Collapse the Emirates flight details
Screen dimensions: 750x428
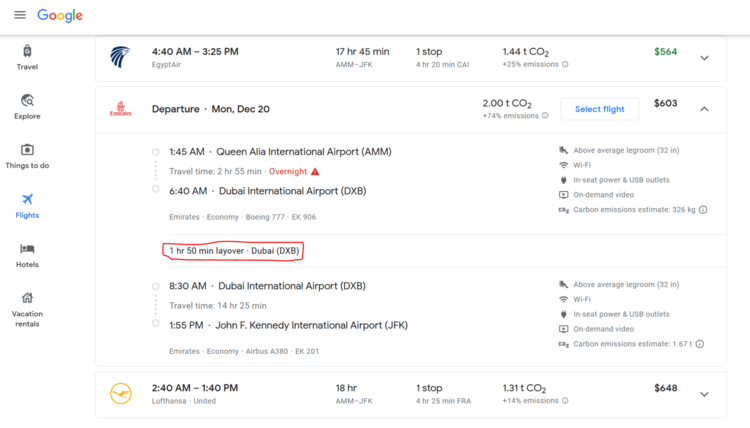pyautogui.click(x=704, y=109)
